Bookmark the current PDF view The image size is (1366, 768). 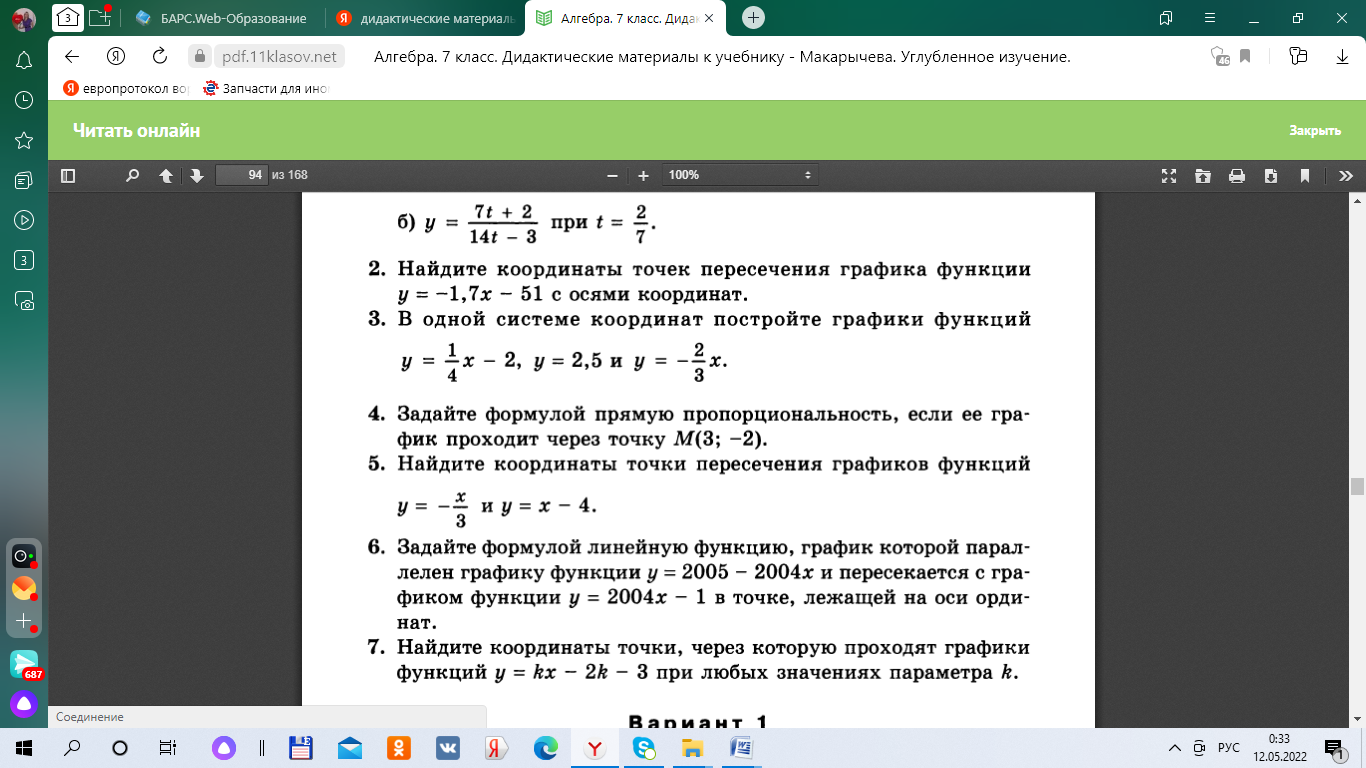1305,175
